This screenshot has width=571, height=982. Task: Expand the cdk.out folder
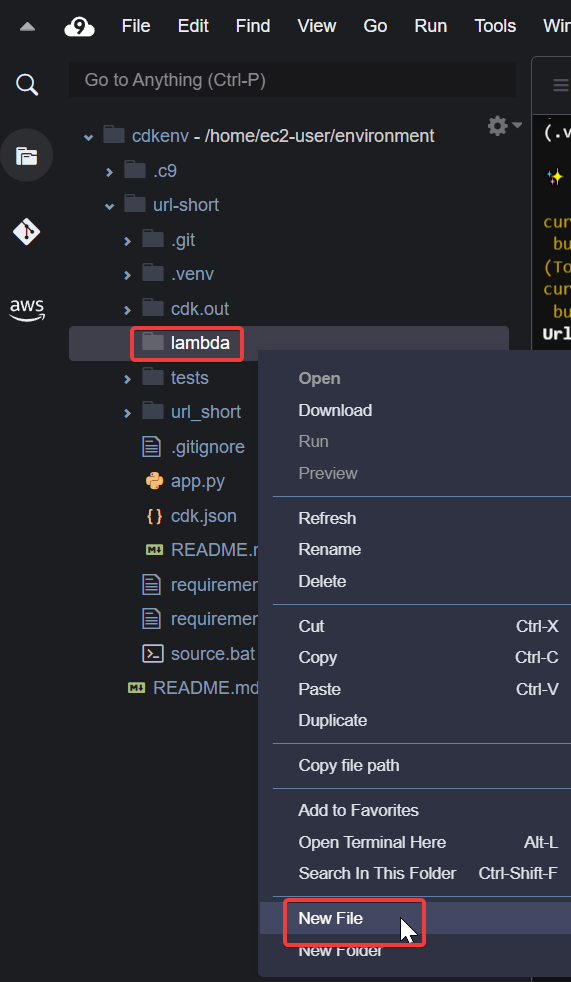click(x=127, y=309)
